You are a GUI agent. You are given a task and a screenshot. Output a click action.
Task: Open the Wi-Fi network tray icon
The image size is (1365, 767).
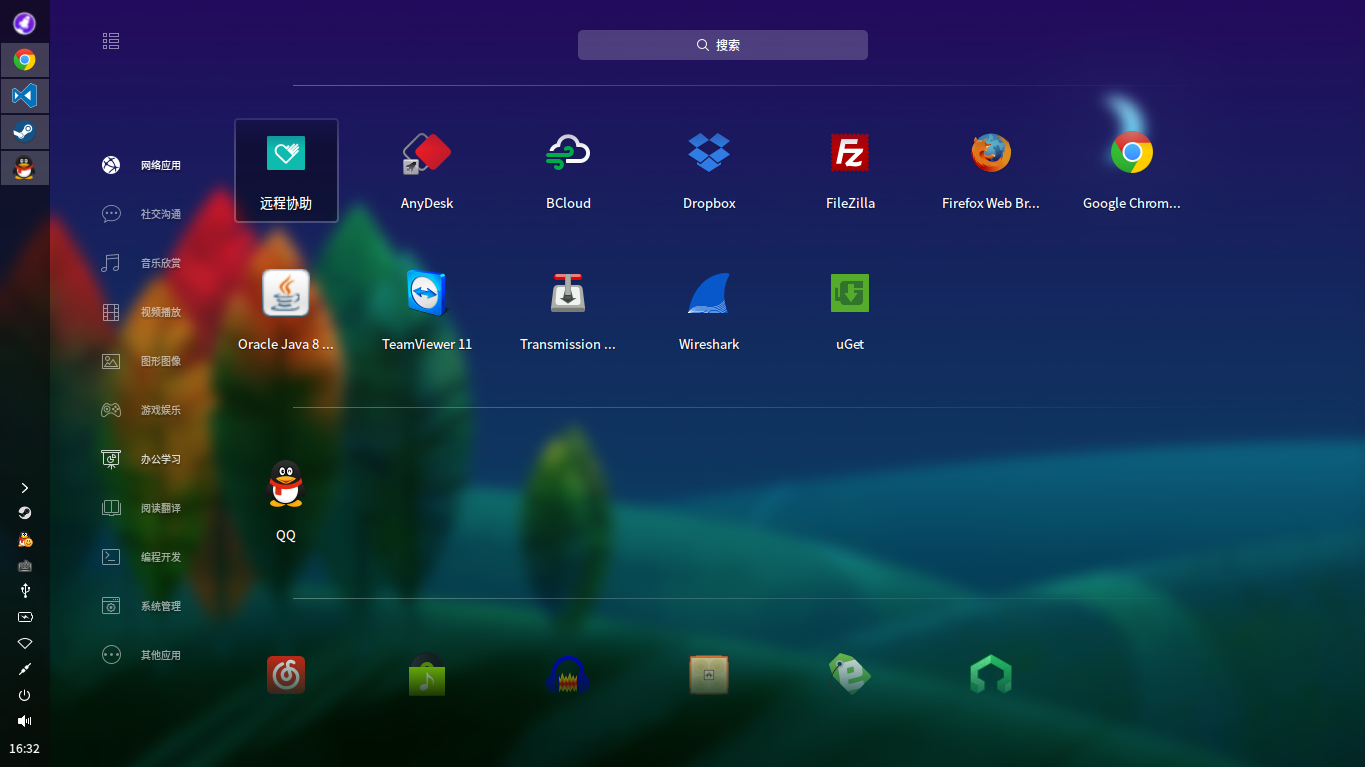click(x=25, y=643)
